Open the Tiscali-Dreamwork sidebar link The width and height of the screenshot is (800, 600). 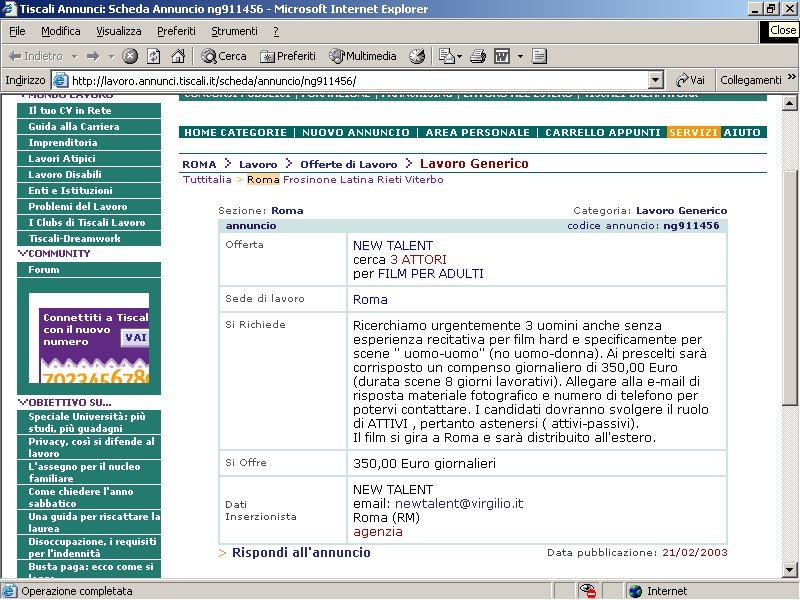(x=89, y=238)
